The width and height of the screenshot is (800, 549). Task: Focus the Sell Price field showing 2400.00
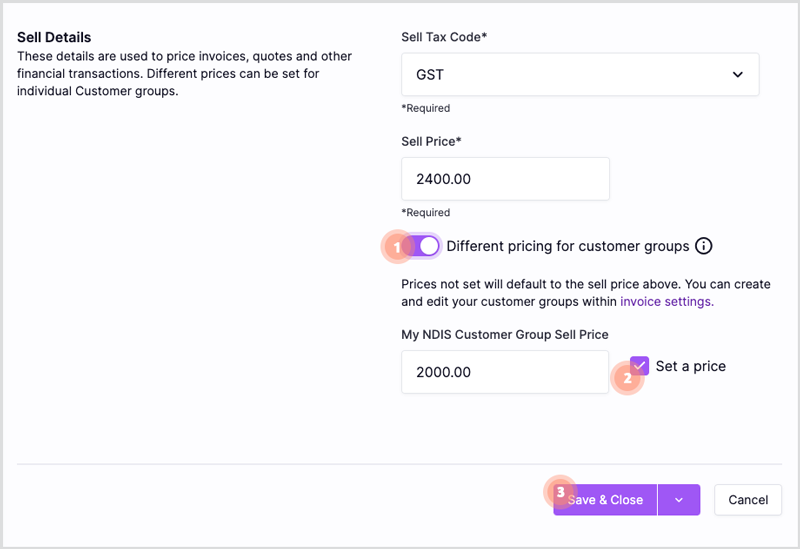[505, 179]
